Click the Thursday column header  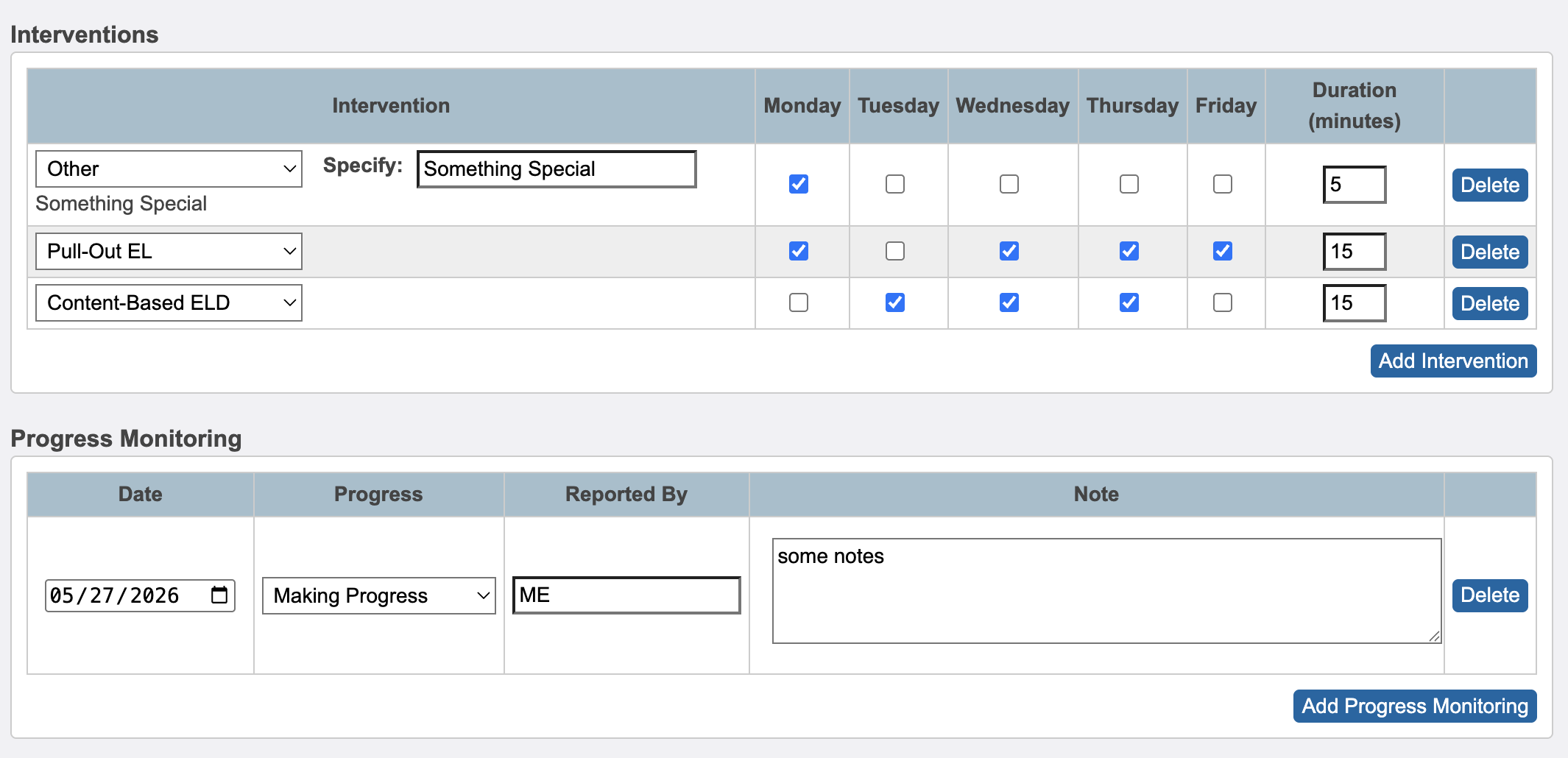(x=1132, y=105)
